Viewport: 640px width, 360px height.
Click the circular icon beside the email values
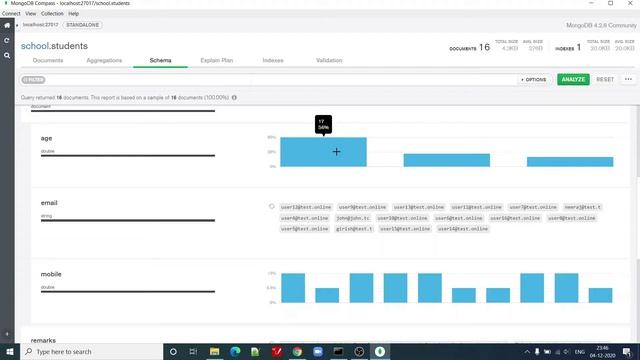point(271,207)
